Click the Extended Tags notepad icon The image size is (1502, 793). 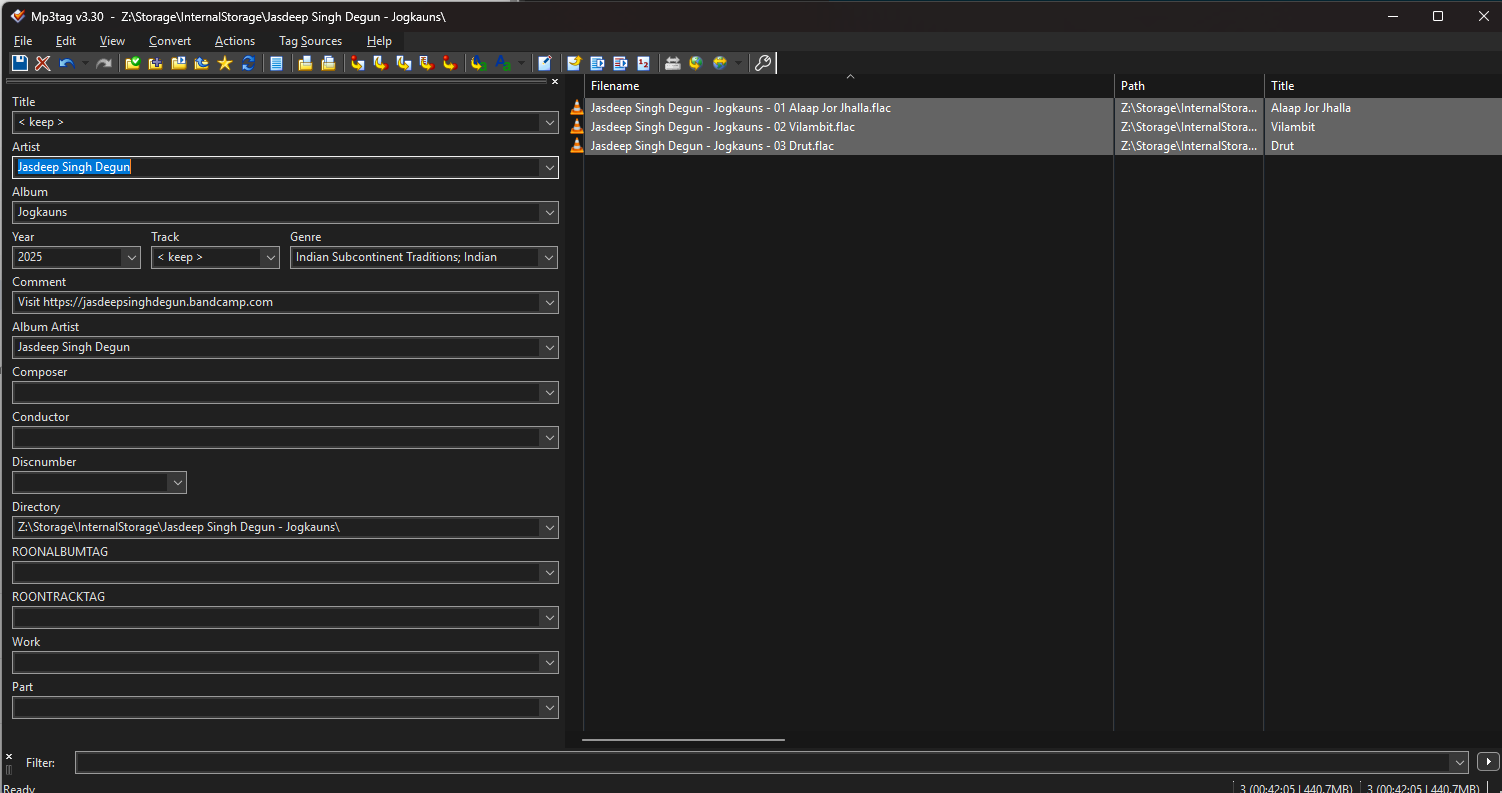[x=544, y=63]
